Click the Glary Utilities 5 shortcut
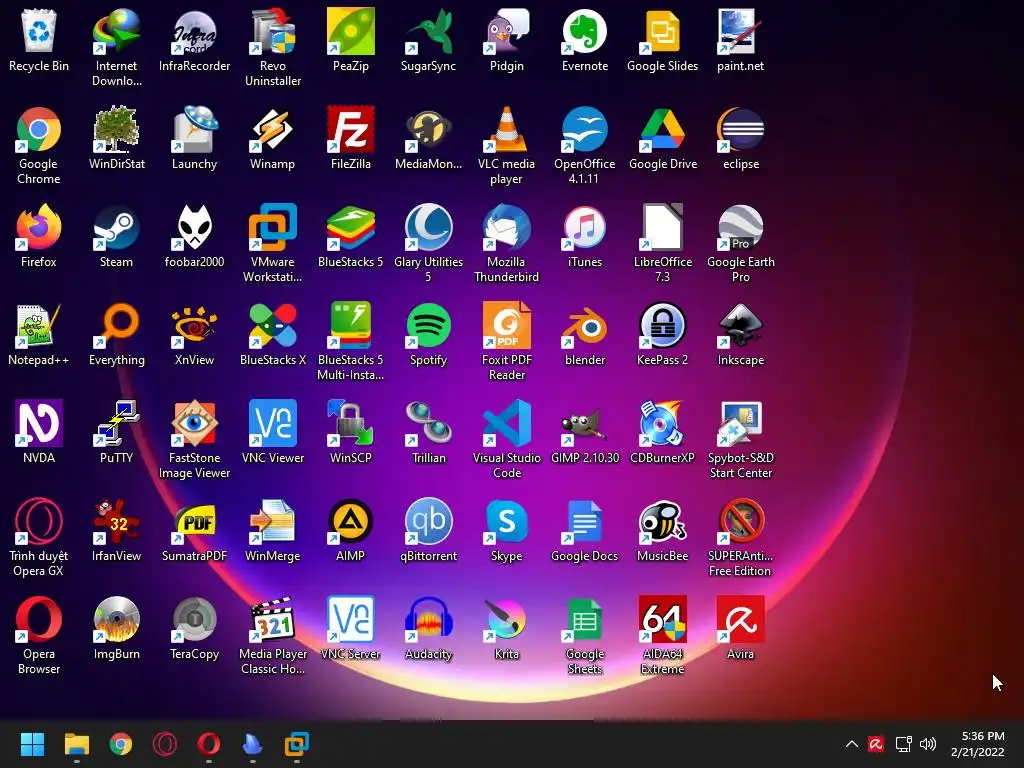The width and height of the screenshot is (1024, 768). [428, 227]
